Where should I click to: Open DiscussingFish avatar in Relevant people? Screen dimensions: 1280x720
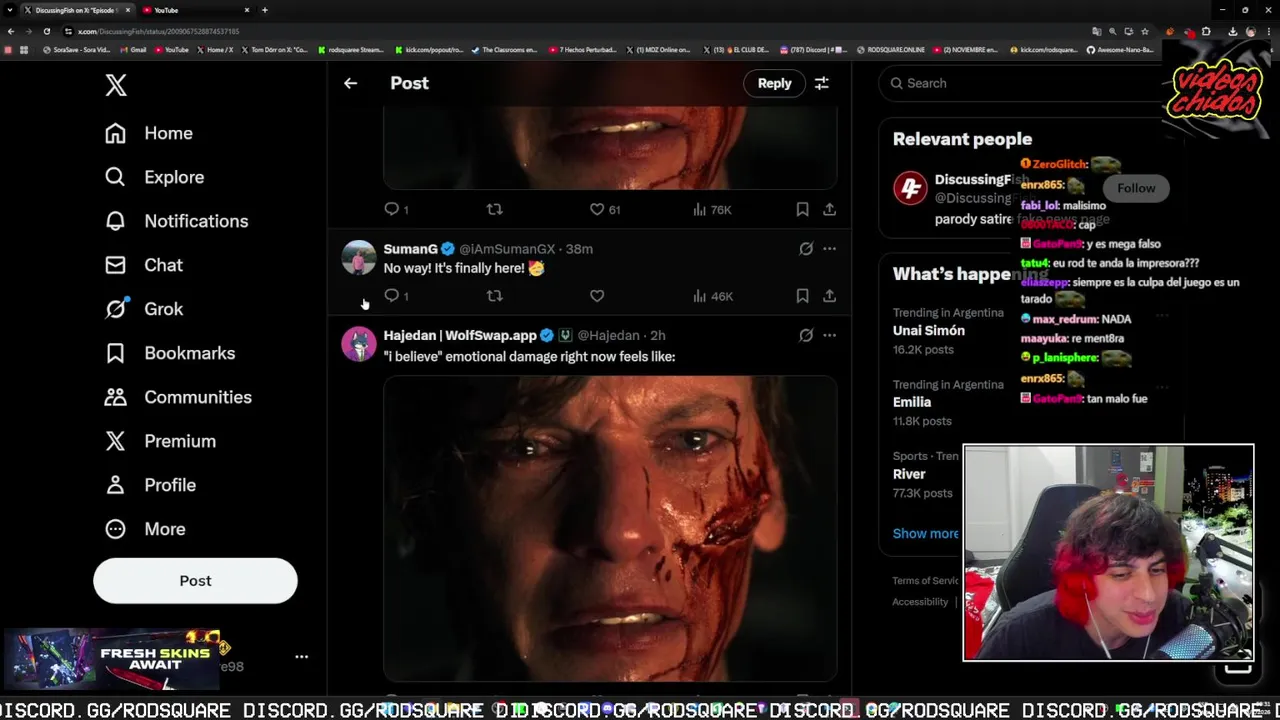(x=910, y=188)
